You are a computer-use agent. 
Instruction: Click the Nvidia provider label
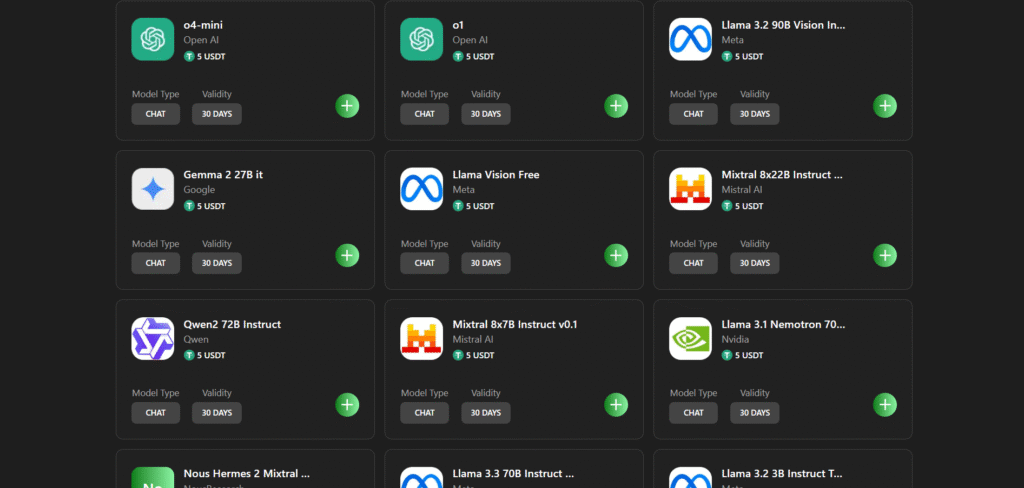pos(735,340)
